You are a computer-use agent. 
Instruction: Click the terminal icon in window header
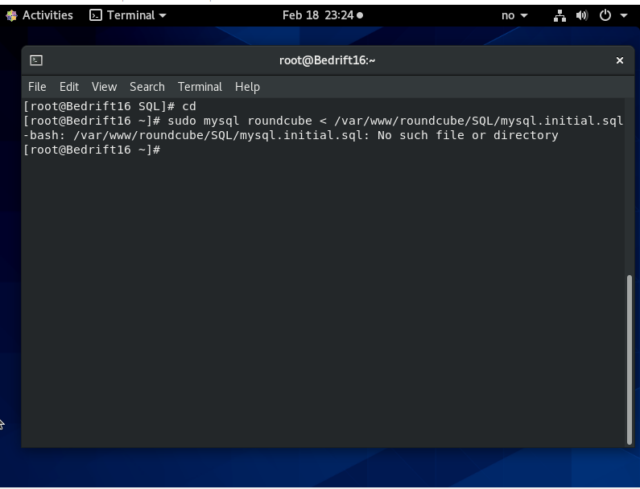[x=36, y=61]
